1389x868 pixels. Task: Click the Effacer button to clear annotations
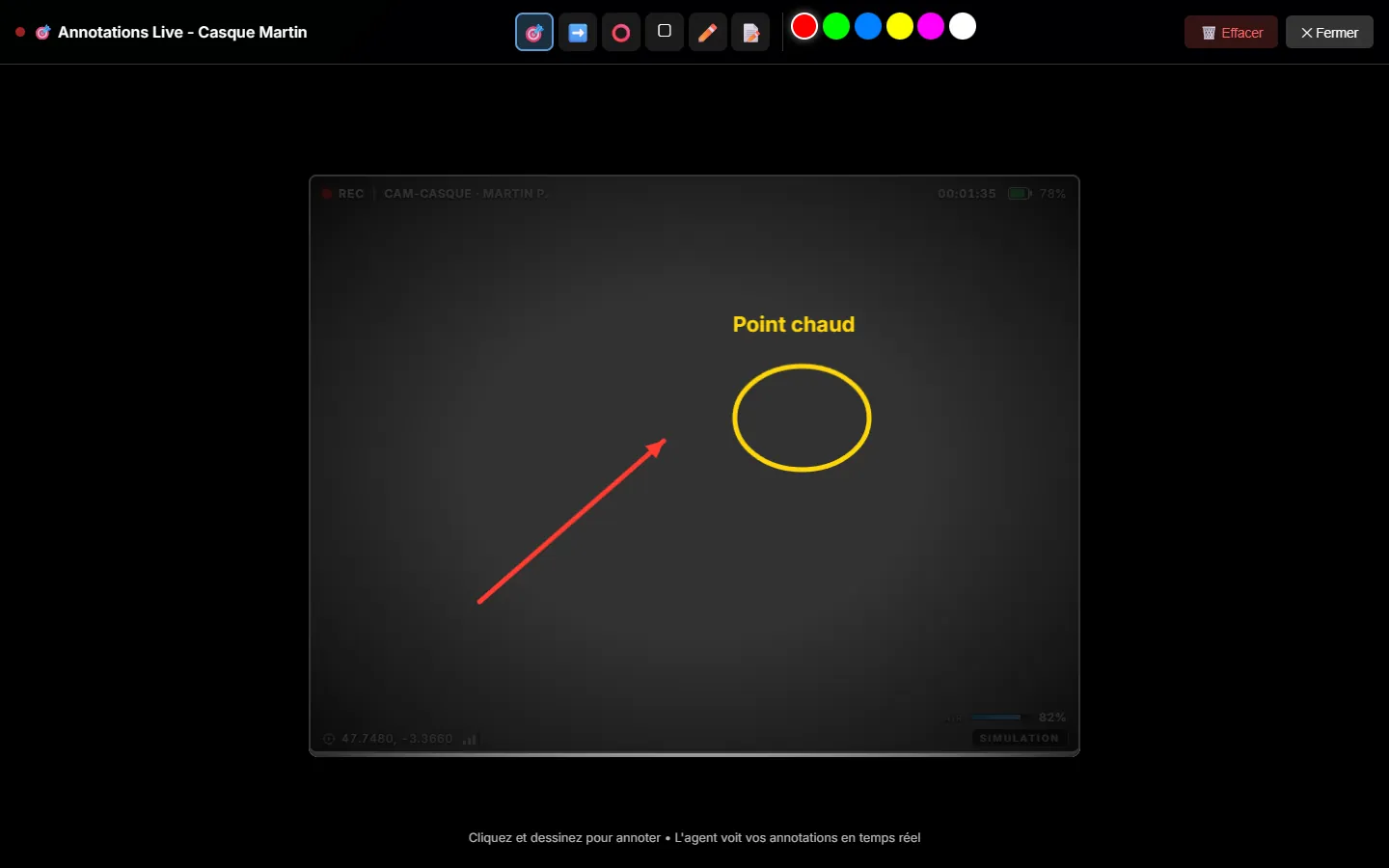tap(1231, 33)
